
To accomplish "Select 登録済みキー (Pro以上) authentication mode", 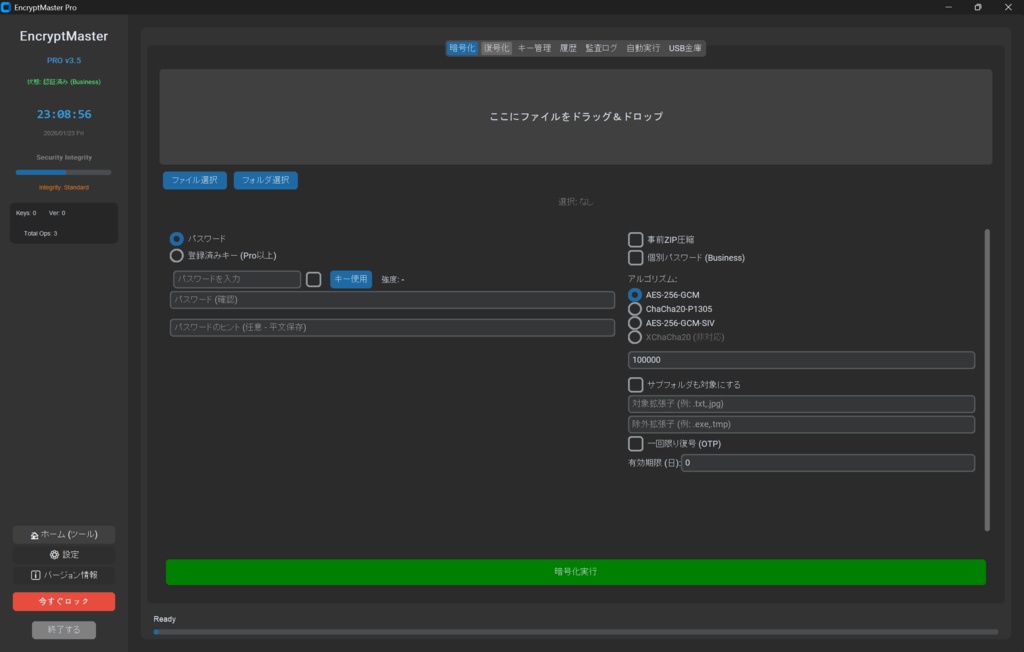I will click(x=174, y=255).
